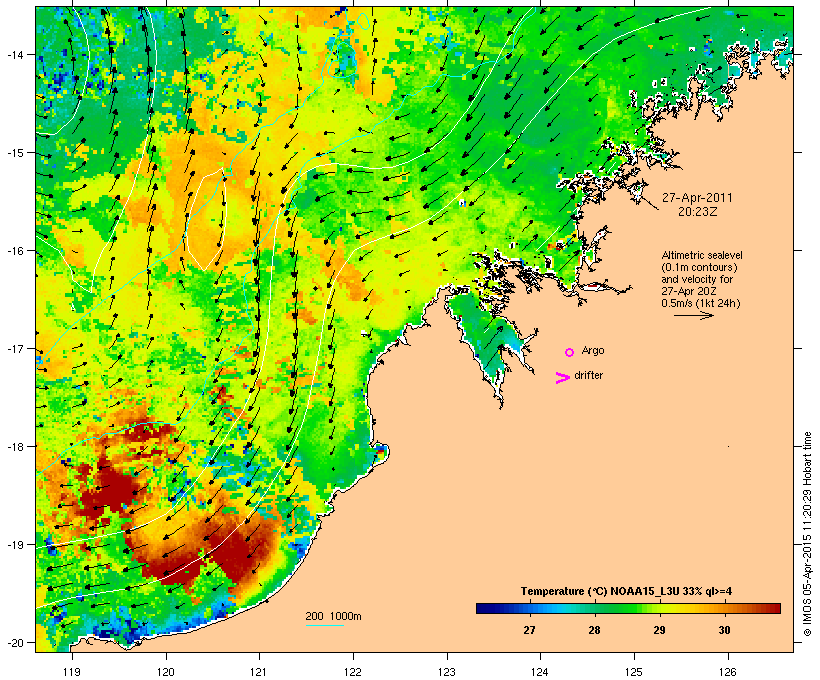Screen dimensions: 820x680
Task: Click the longitude label 122
Action: pos(353,672)
